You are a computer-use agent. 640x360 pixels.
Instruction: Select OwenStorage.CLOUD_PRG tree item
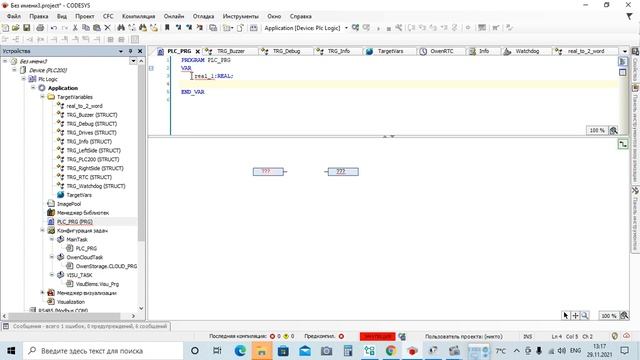pyautogui.click(x=106, y=266)
